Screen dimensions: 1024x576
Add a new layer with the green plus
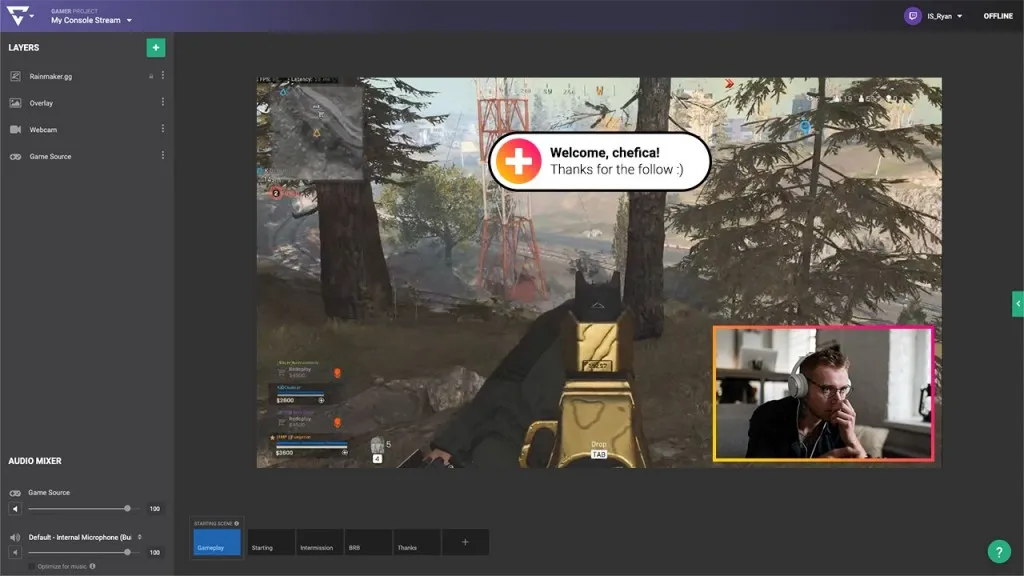[x=155, y=48]
